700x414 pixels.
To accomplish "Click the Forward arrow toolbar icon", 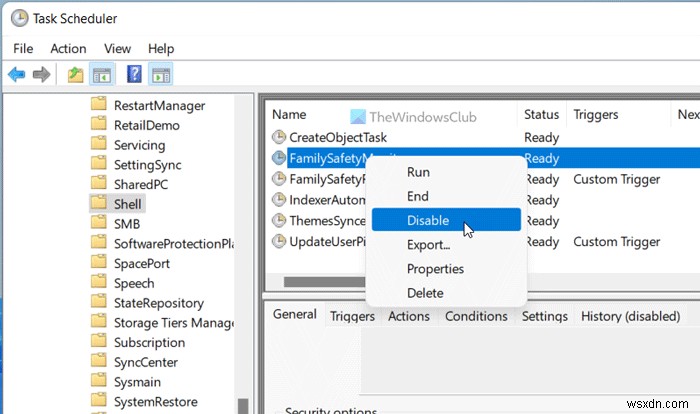I will 42,74.
